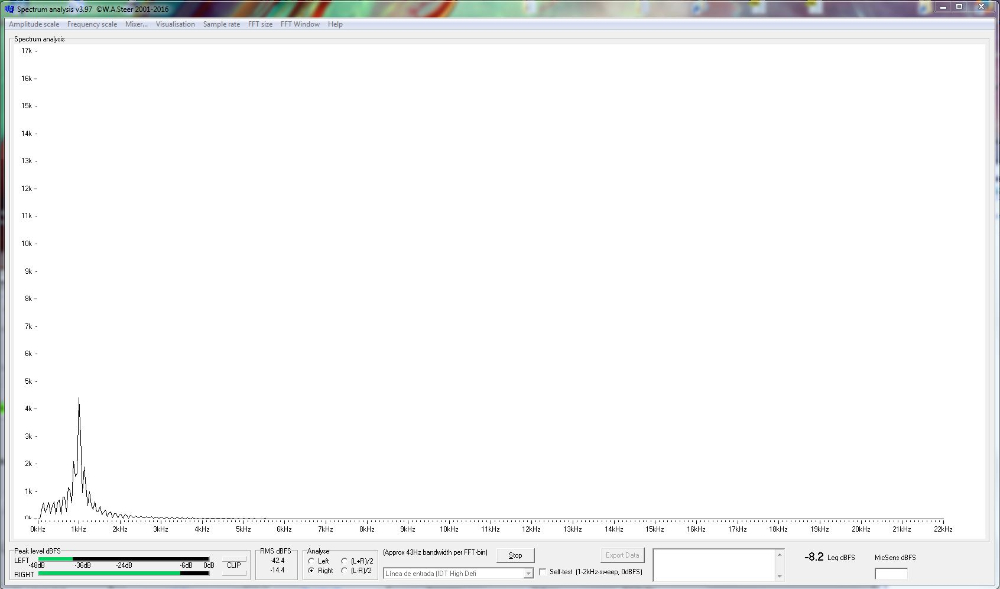
Task: Click the -8.2 Leq dBFS reading
Action: coord(814,557)
